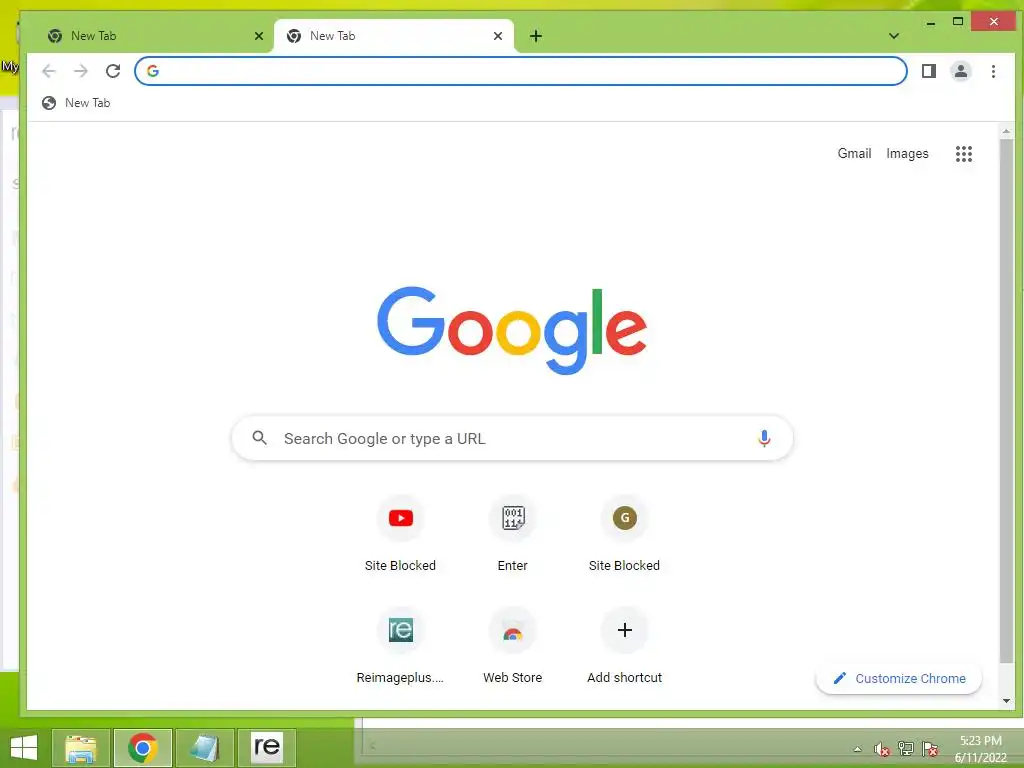
Task: Click the scrollbar up arrow
Action: coord(1006,132)
